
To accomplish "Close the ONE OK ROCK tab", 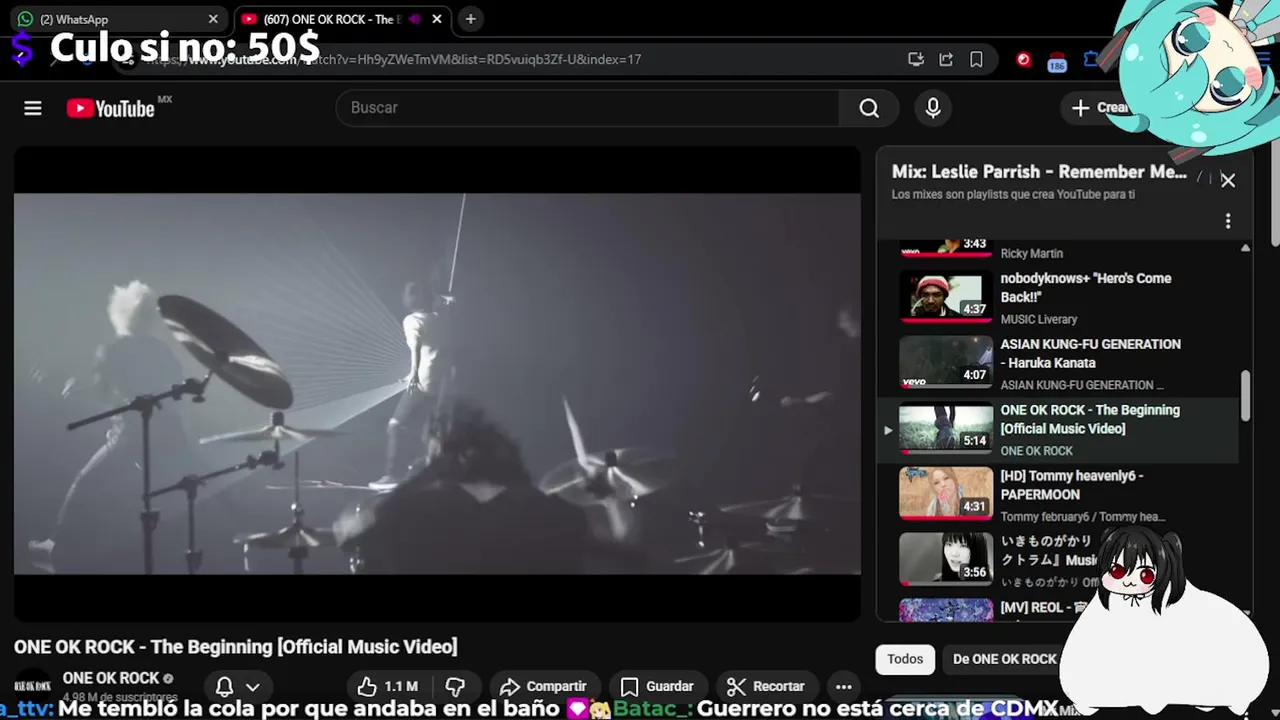I will coord(437,19).
